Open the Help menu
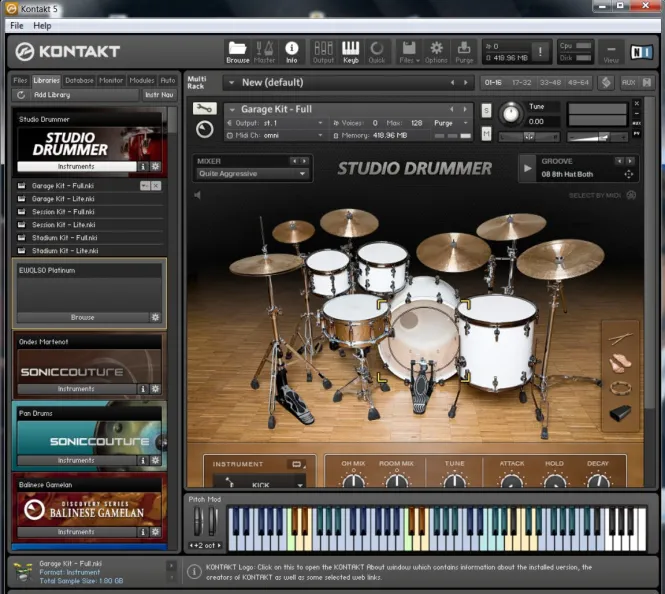 [x=42, y=25]
